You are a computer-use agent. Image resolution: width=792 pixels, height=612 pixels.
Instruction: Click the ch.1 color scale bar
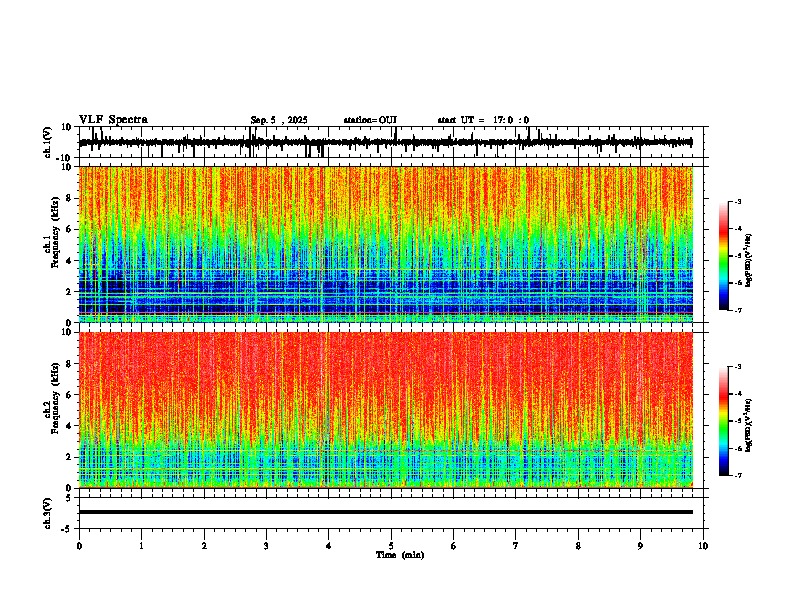pos(724,256)
